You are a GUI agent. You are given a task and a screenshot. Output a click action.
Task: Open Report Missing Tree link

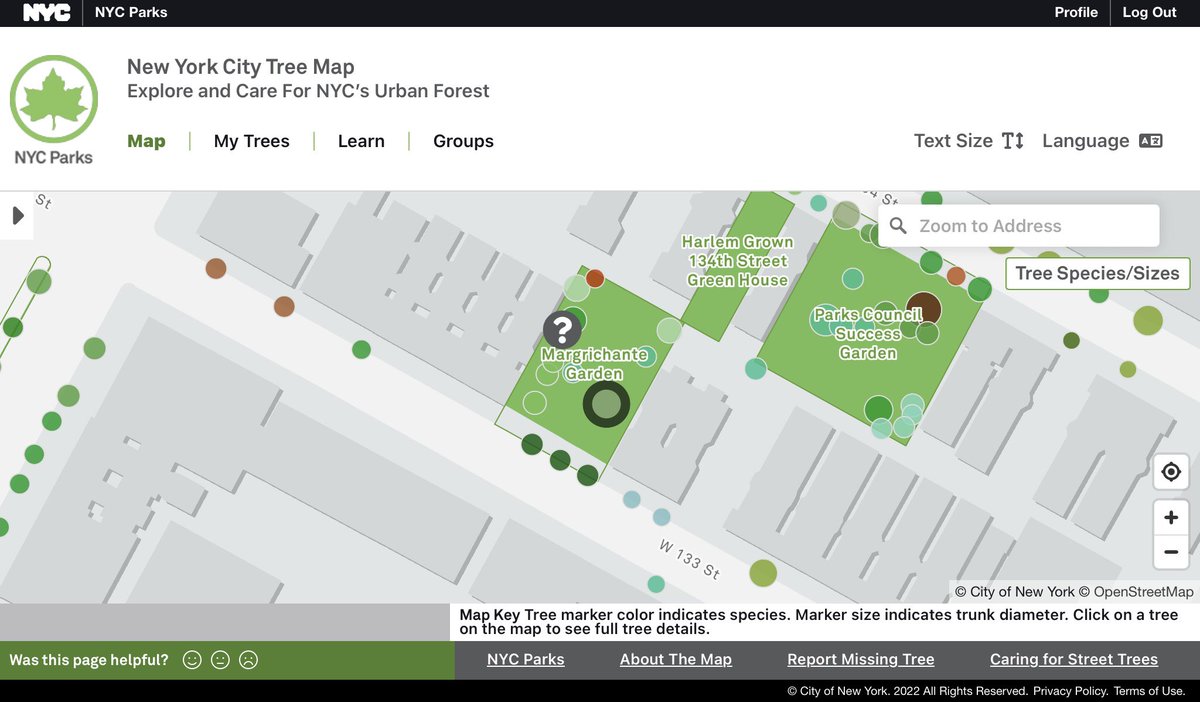pos(861,659)
